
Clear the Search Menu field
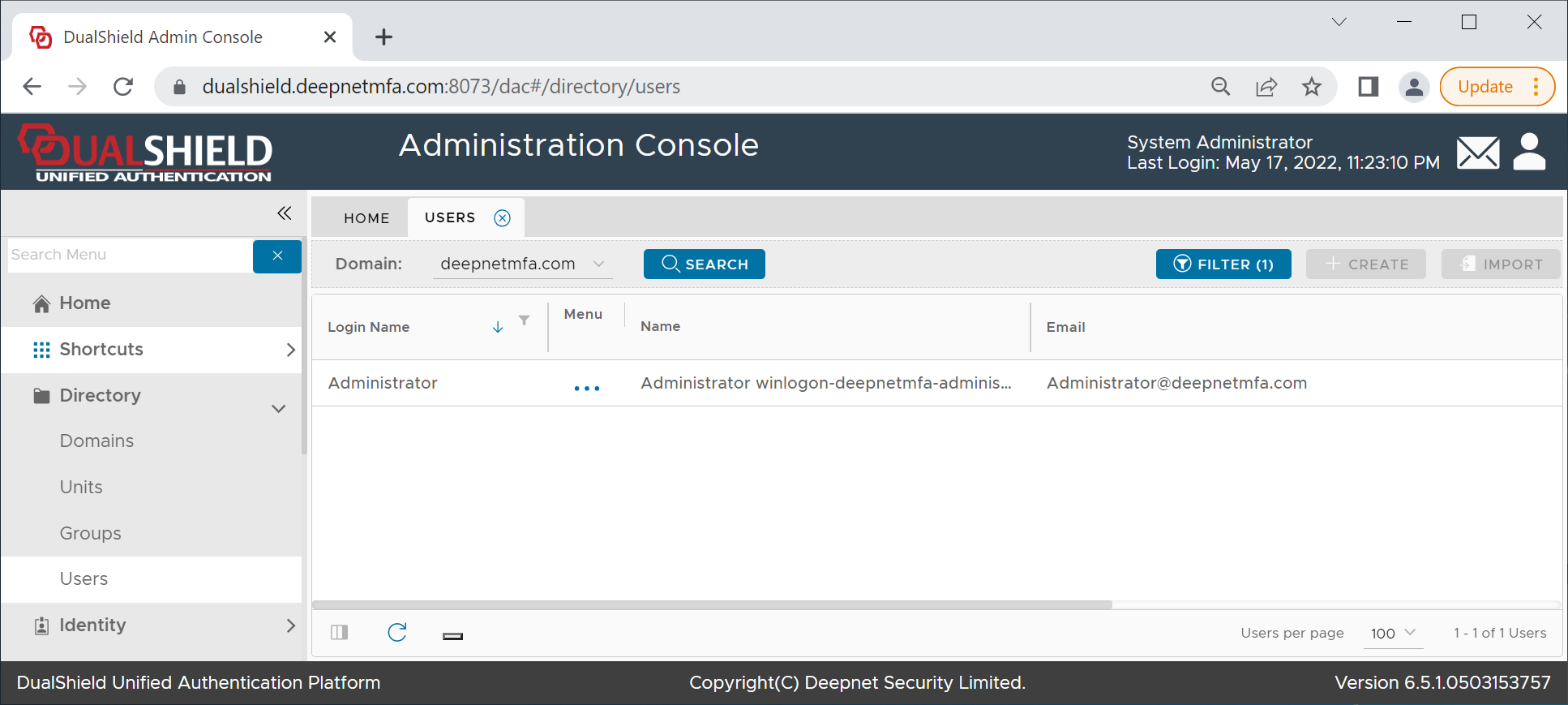click(277, 256)
